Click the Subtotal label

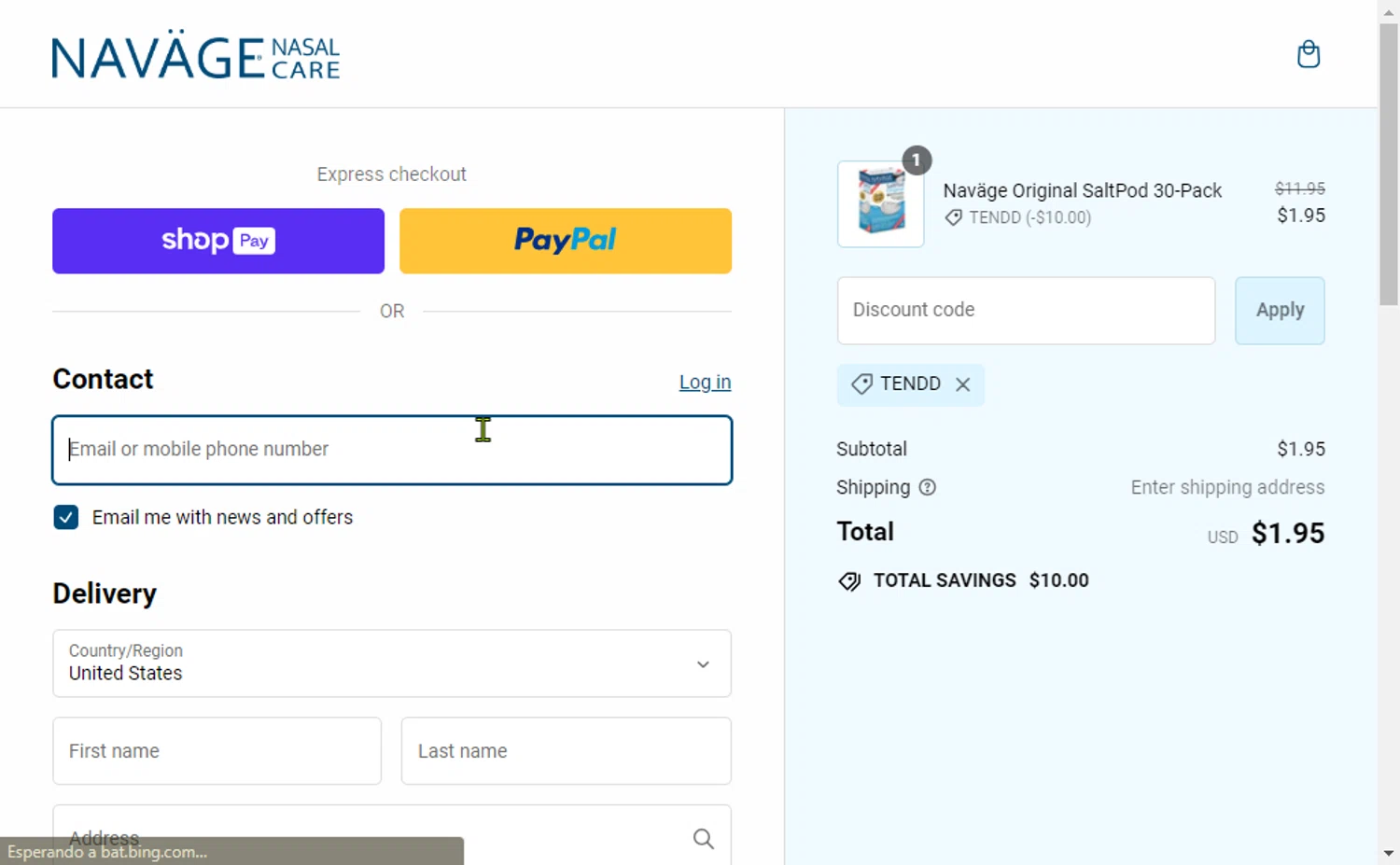click(x=872, y=449)
